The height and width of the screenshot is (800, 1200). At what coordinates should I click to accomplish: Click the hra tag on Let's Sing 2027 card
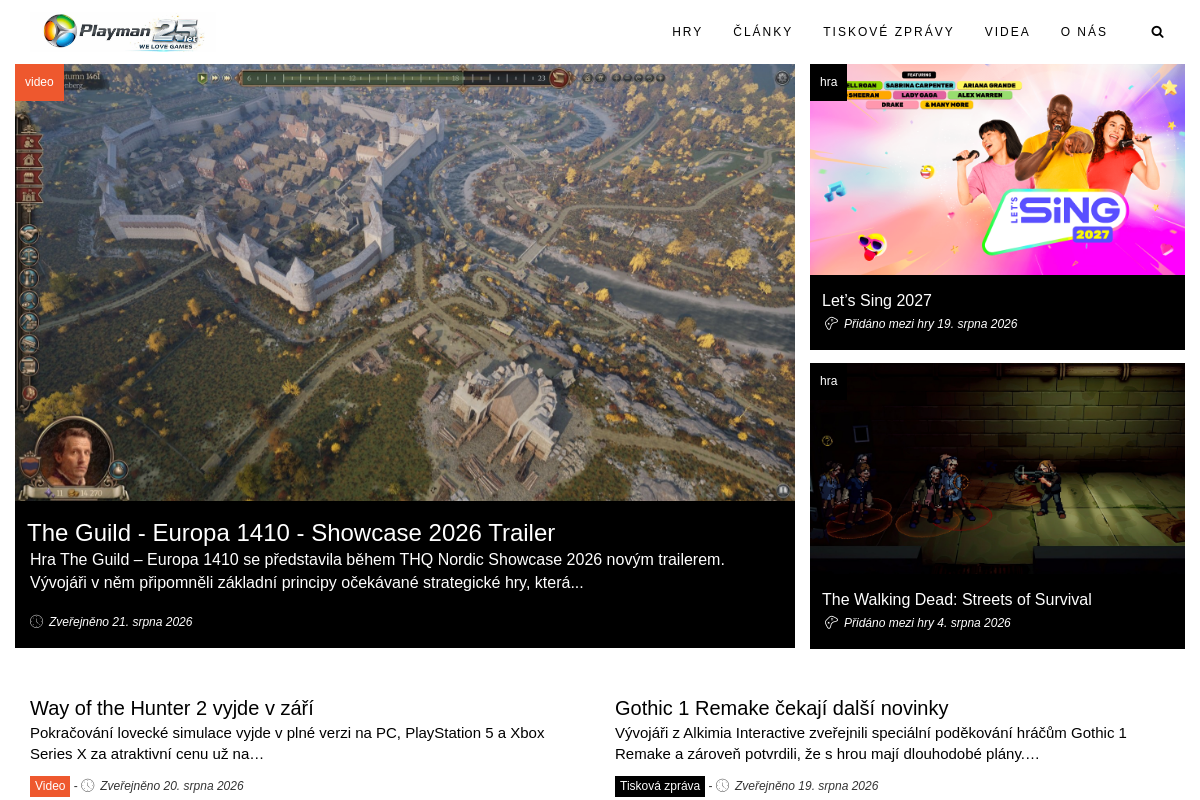828,82
